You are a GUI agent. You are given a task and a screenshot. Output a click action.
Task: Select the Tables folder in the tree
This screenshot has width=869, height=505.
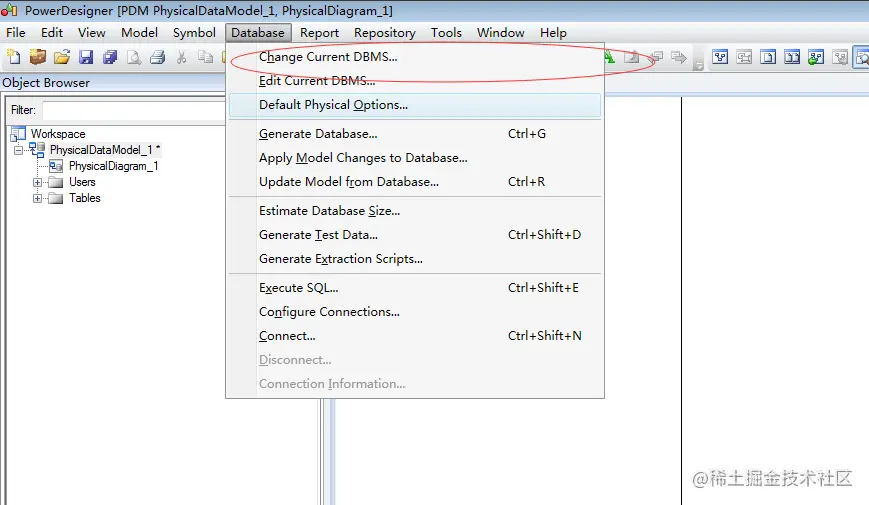(x=85, y=198)
